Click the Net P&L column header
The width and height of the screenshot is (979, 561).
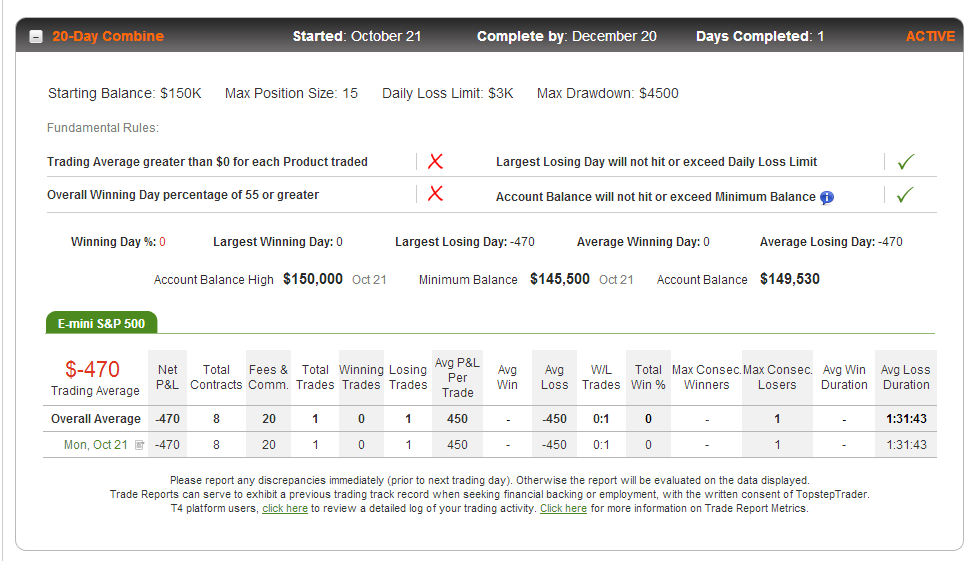click(x=167, y=378)
